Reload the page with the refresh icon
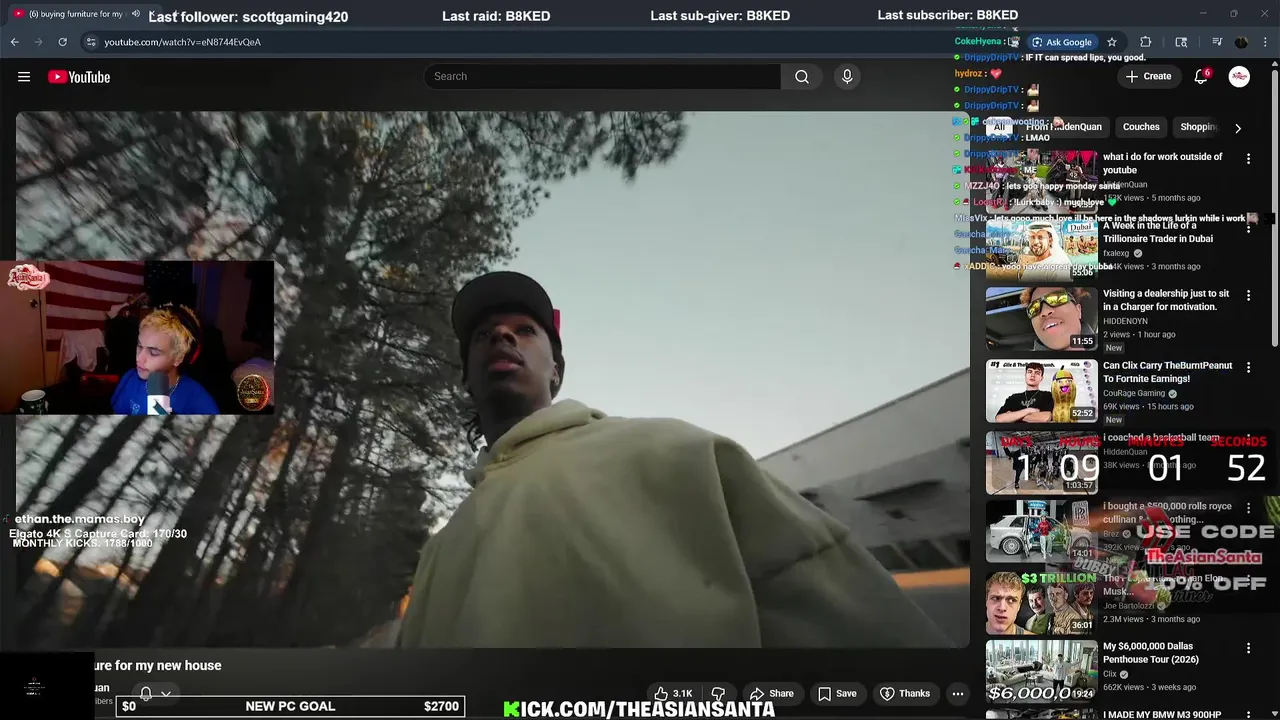The width and height of the screenshot is (1280, 720). tap(62, 42)
